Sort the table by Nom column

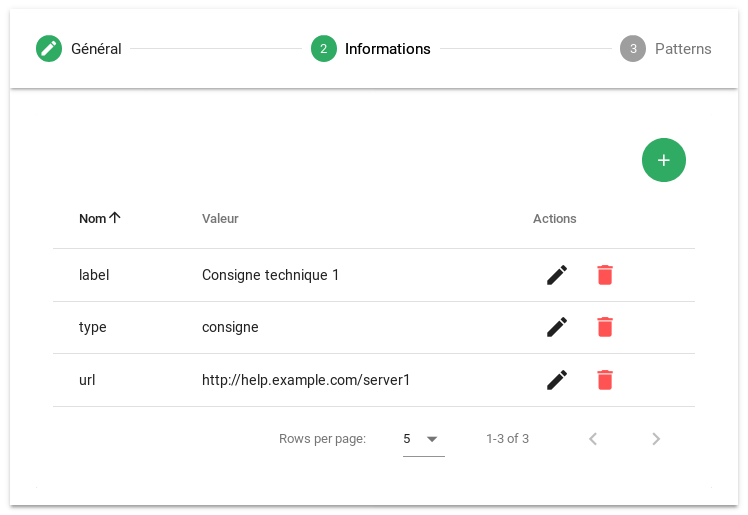click(93, 218)
